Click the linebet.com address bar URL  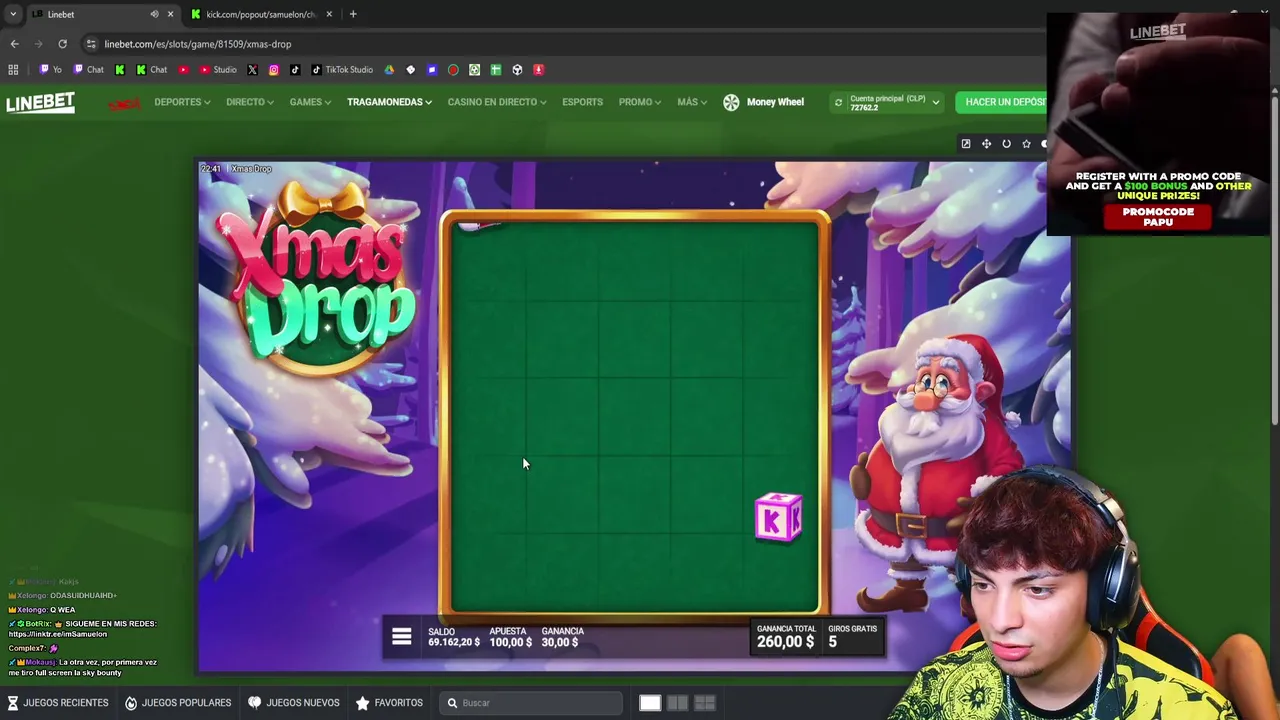[198, 44]
